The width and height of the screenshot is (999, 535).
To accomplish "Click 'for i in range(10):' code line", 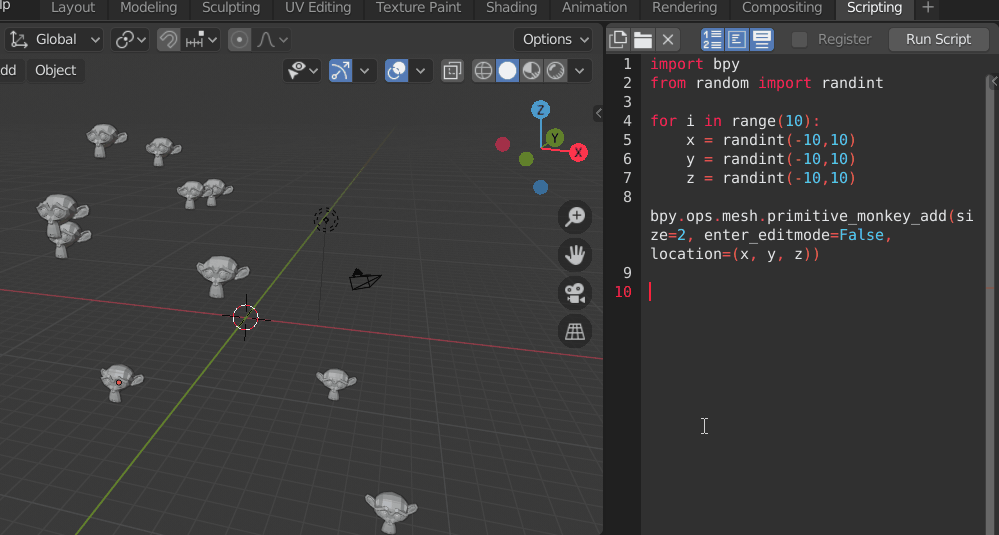I will click(x=735, y=121).
